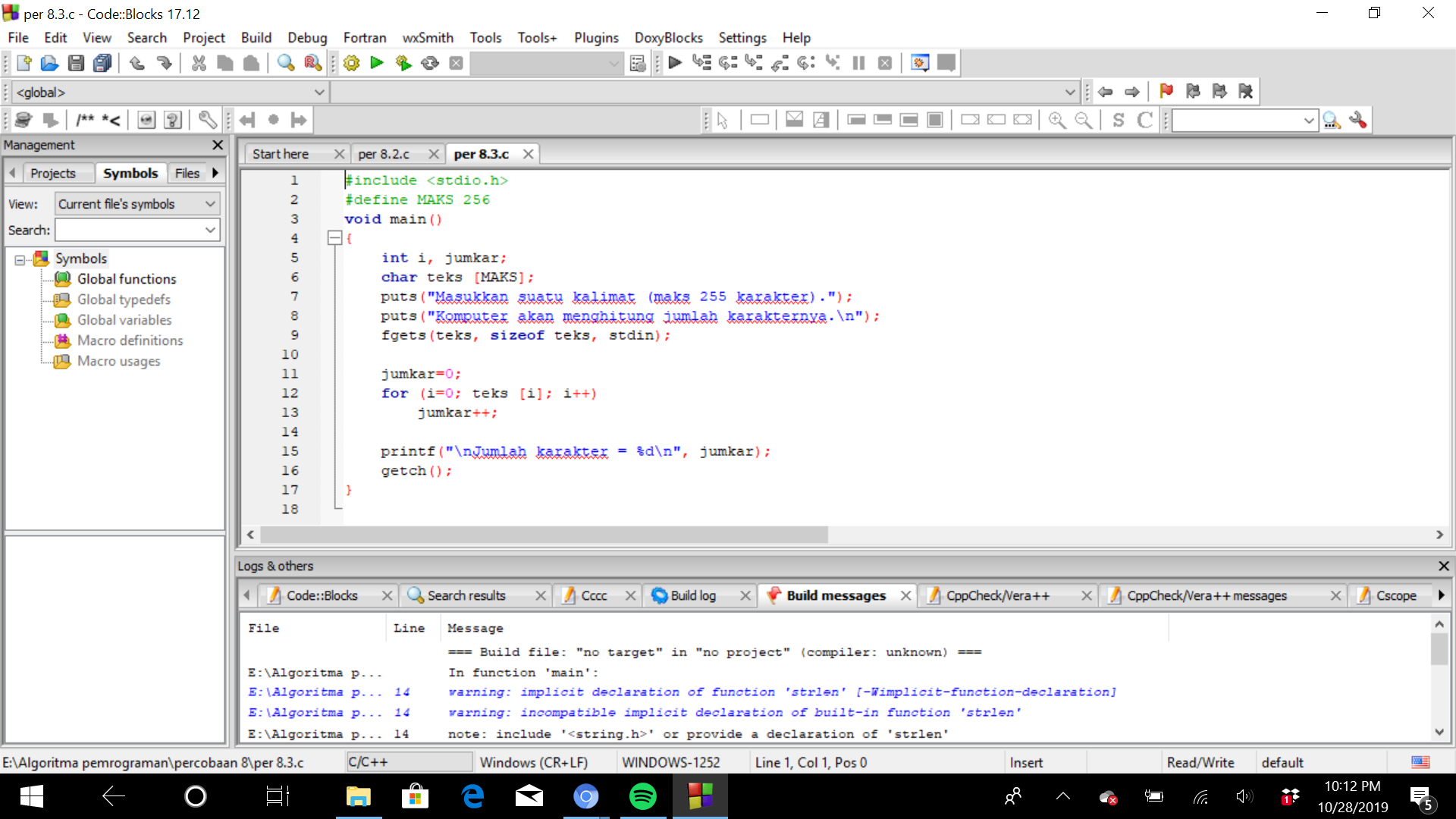Click the Zoom out magnifier icon

click(x=1084, y=120)
